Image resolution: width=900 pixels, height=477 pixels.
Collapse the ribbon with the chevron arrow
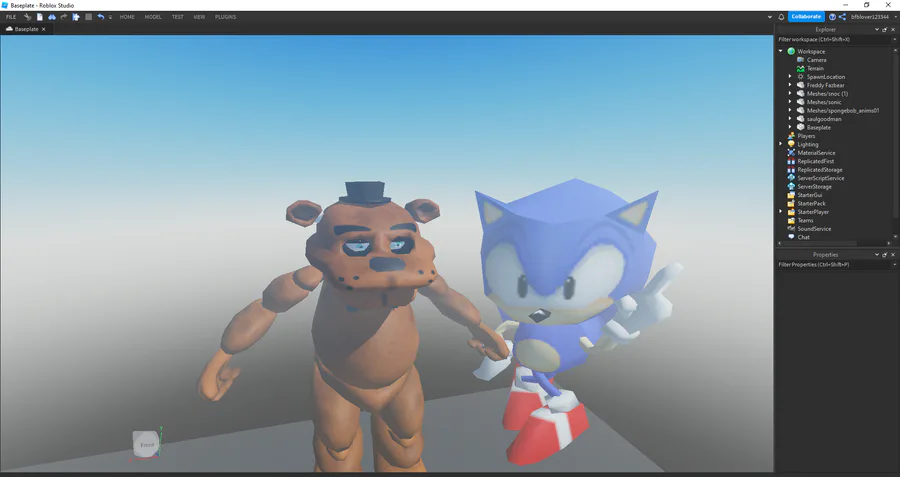click(770, 17)
